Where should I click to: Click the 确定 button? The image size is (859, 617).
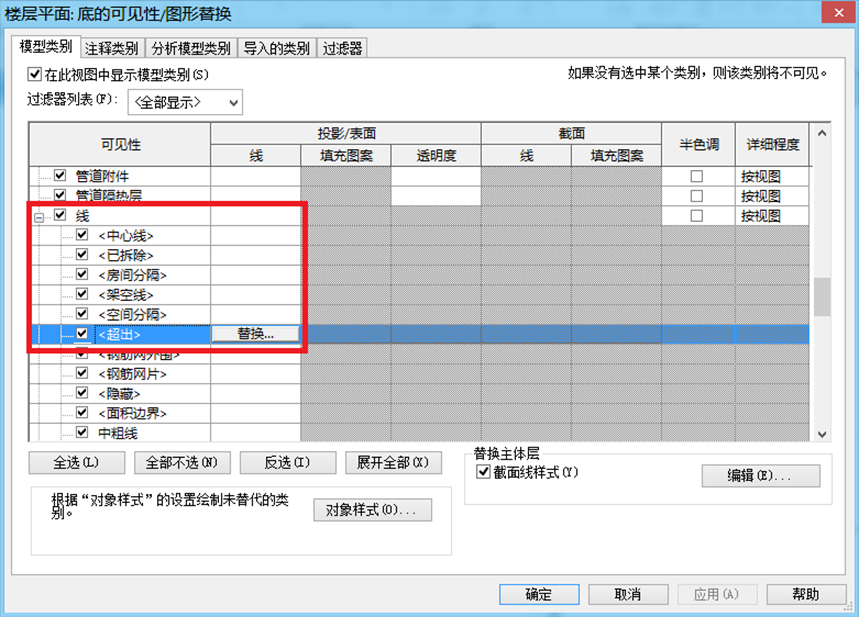point(539,594)
